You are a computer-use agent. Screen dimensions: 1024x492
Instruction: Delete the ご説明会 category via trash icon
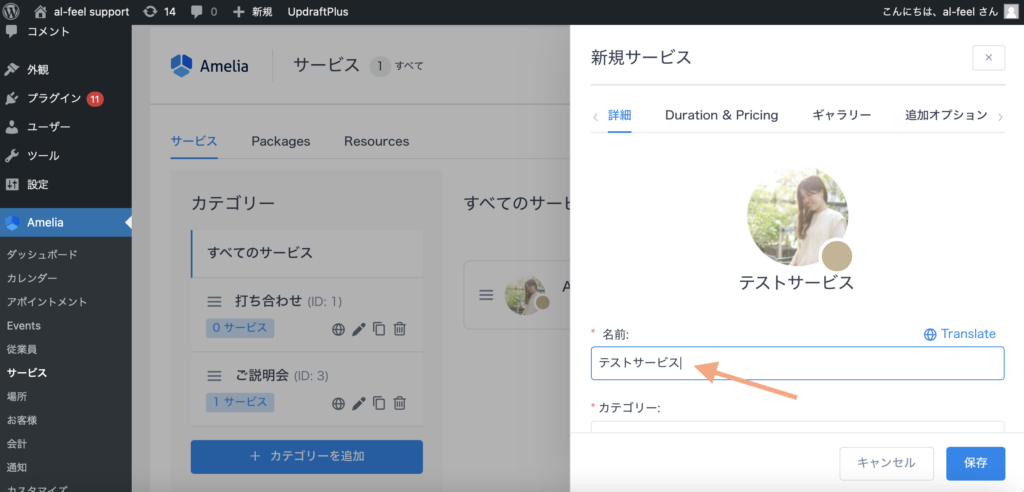(x=399, y=403)
